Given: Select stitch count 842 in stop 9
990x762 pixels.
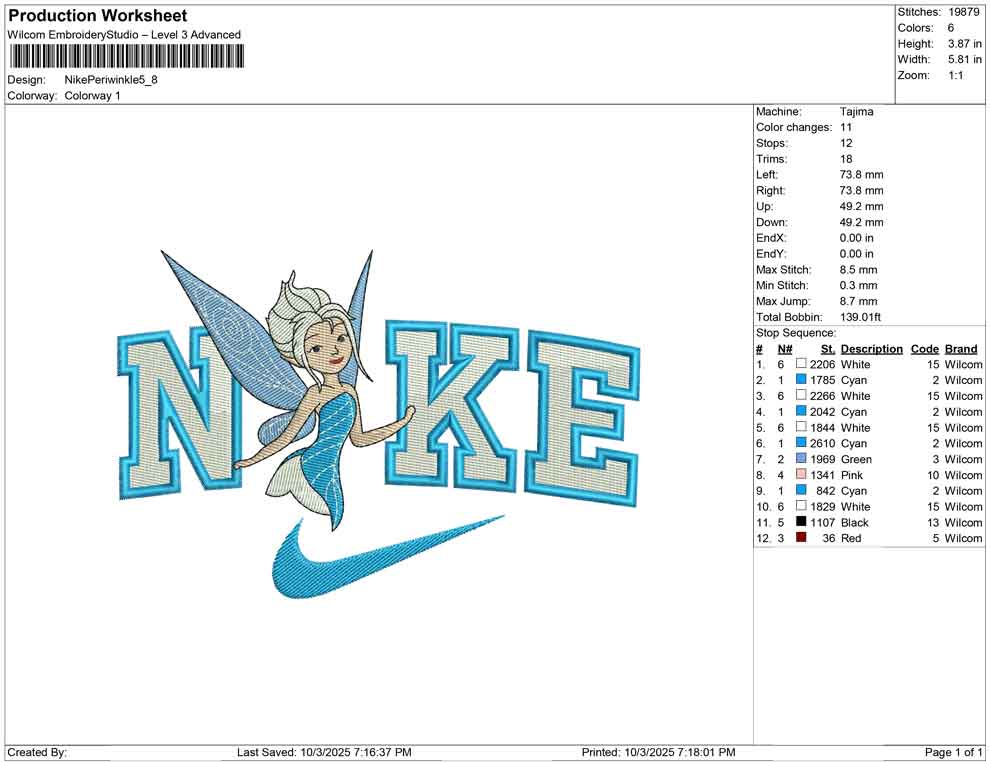Looking at the screenshot, I should pyautogui.click(x=826, y=491).
